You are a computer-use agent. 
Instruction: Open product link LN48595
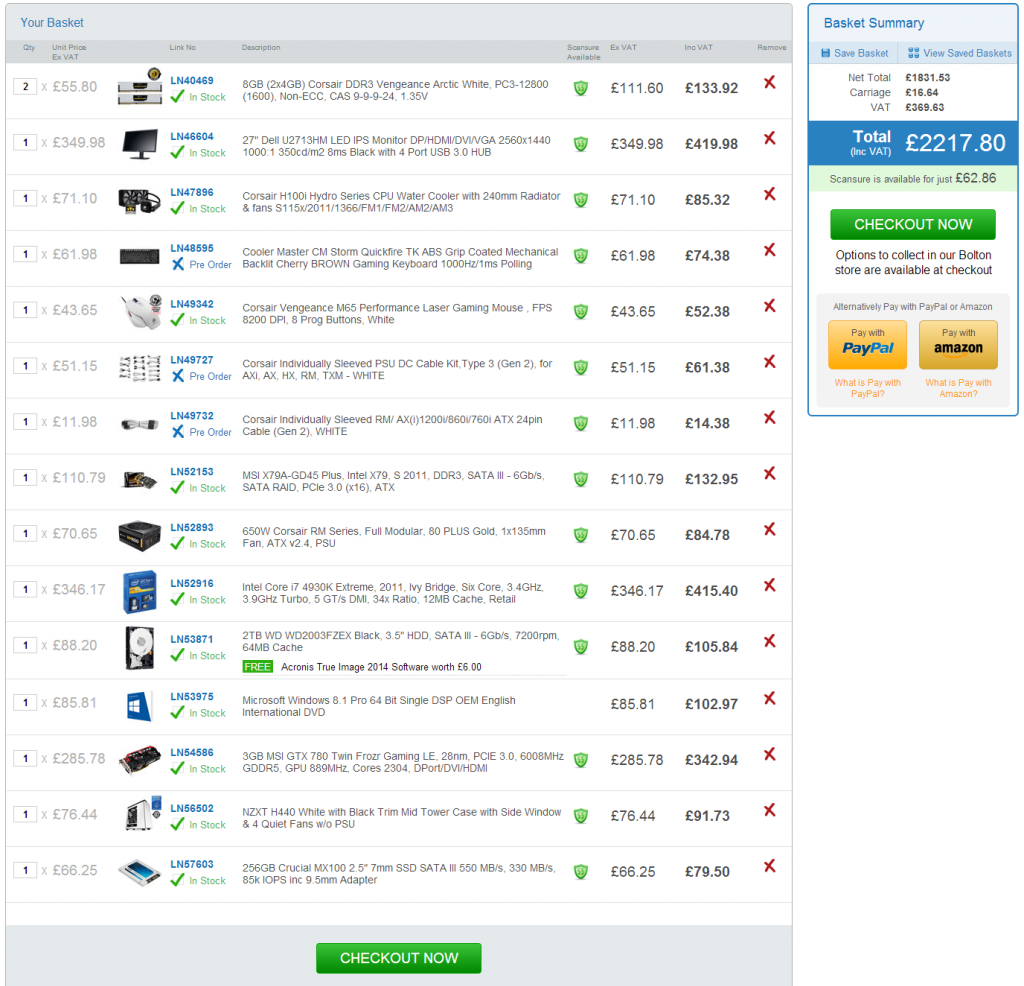191,248
